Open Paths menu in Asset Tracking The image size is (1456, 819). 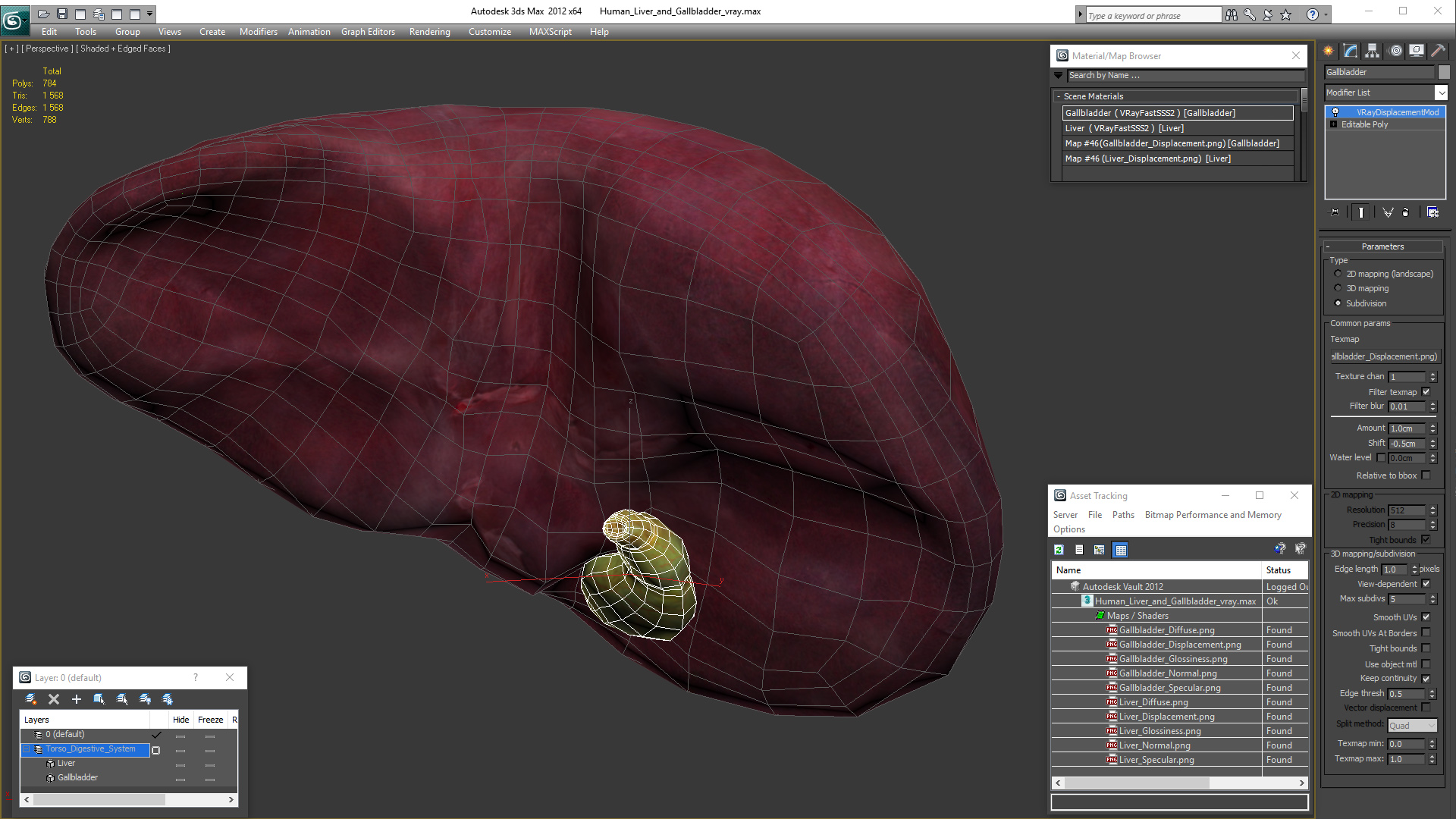[x=1123, y=515]
